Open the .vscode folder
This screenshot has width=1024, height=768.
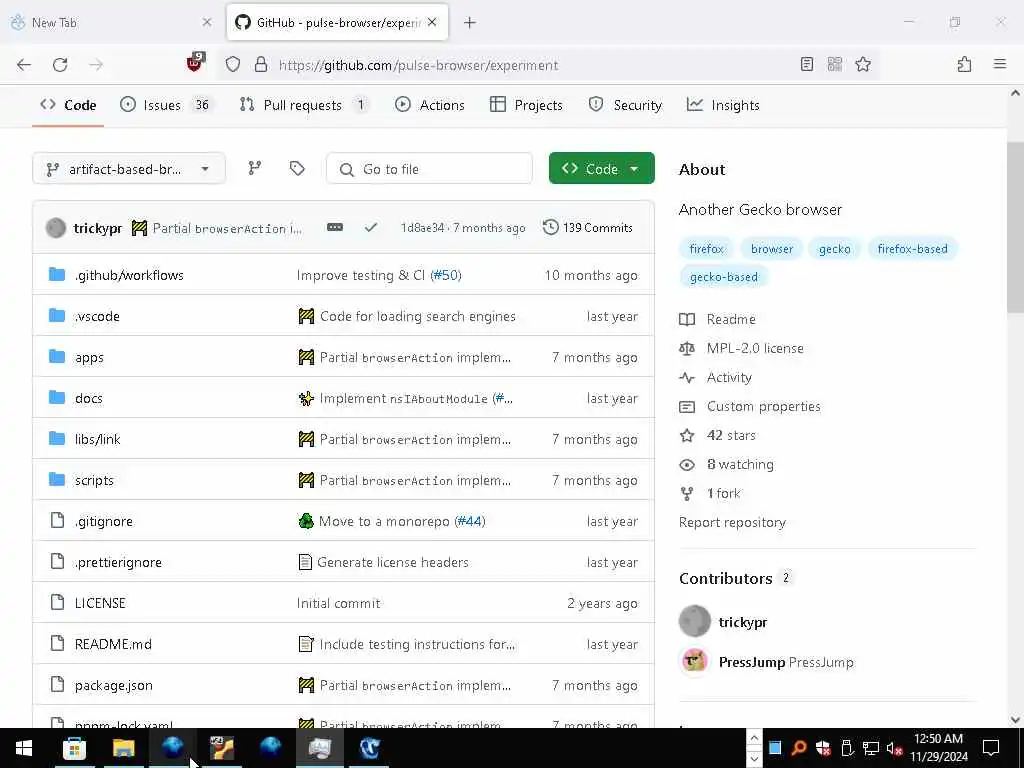tap(97, 317)
